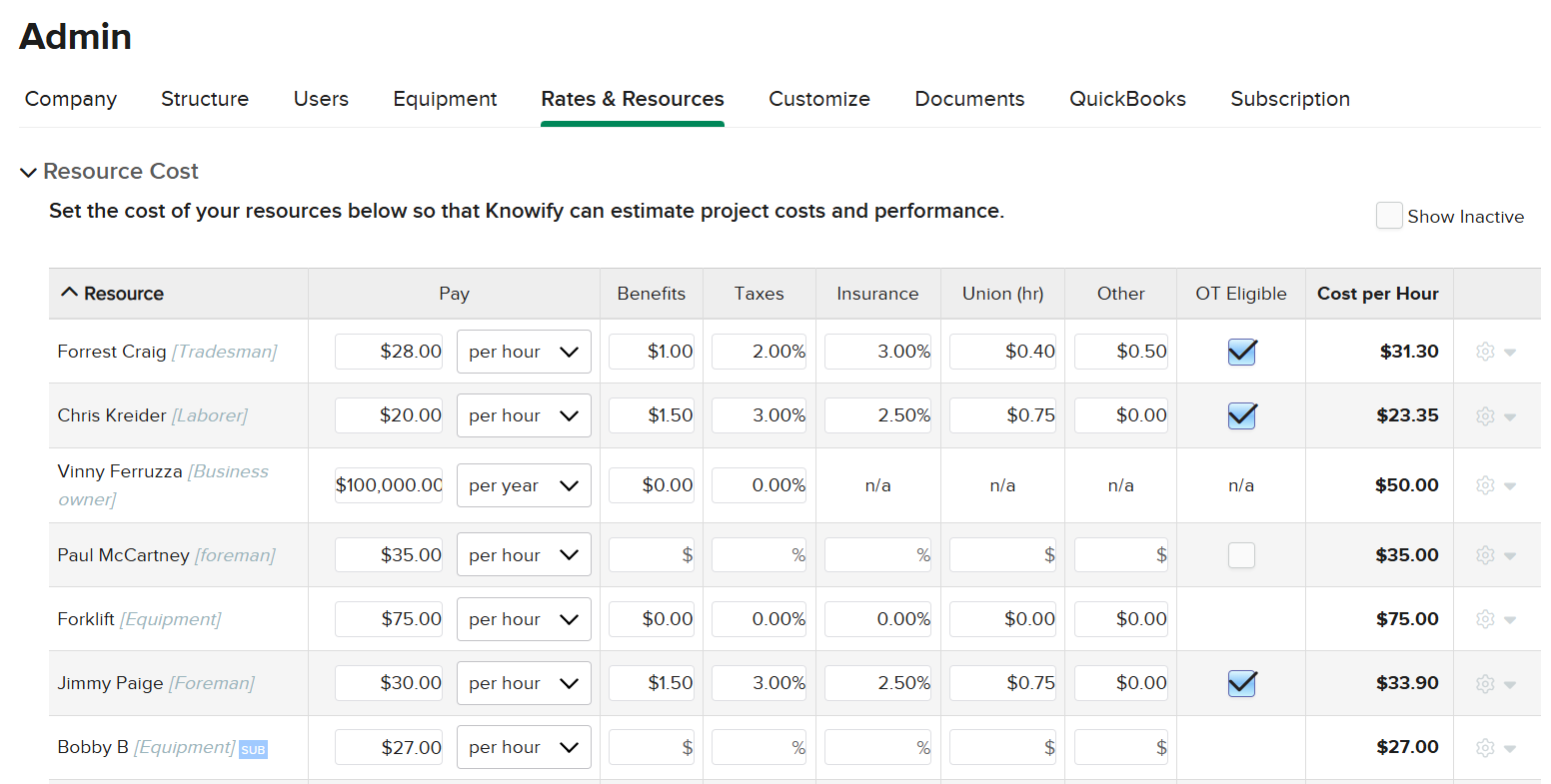Click Paul McCartney's pay input field
The height and width of the screenshot is (784, 1551).
pos(389,555)
